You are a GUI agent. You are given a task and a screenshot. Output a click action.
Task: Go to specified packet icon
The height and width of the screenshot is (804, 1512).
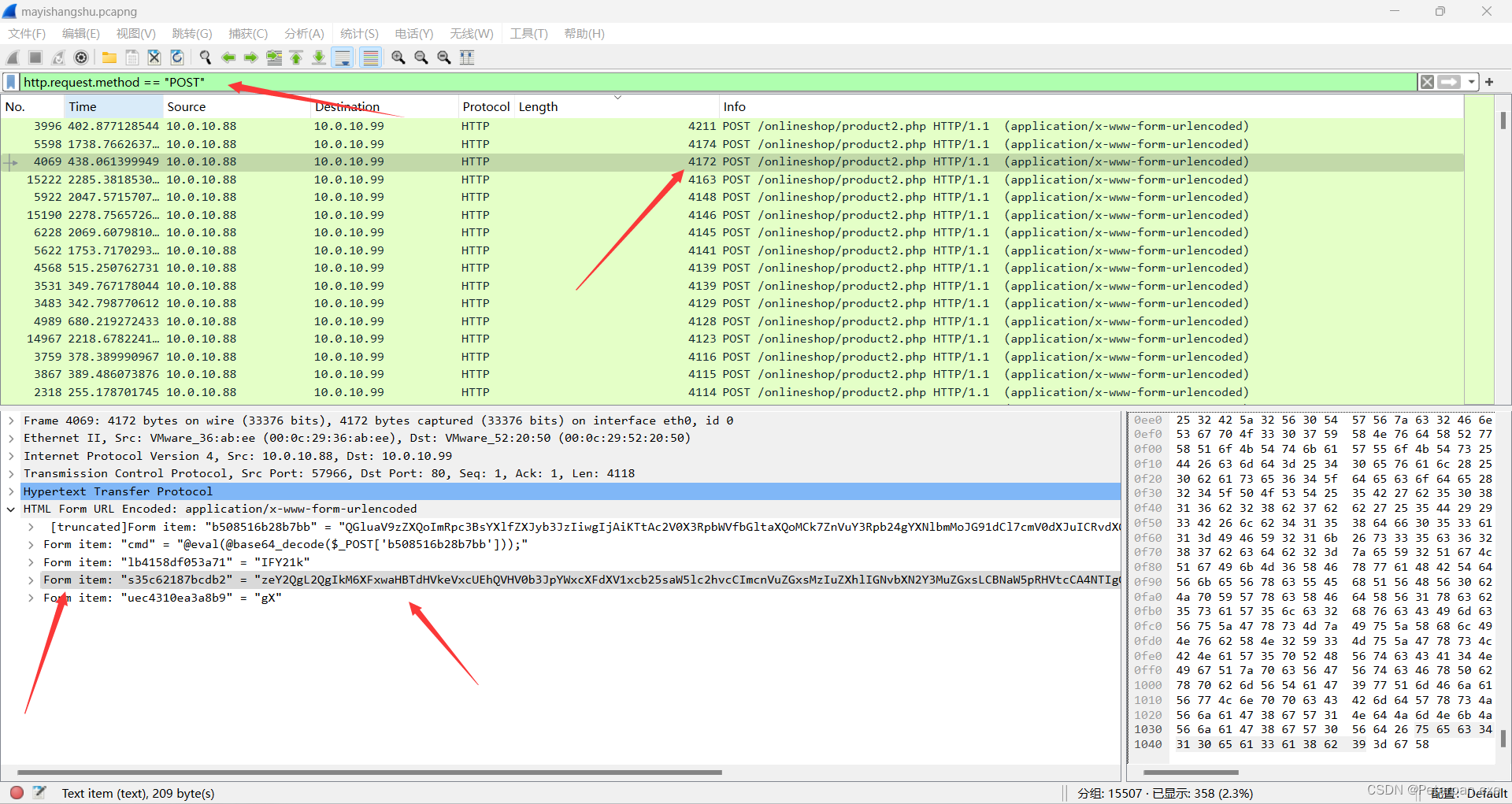[274, 57]
